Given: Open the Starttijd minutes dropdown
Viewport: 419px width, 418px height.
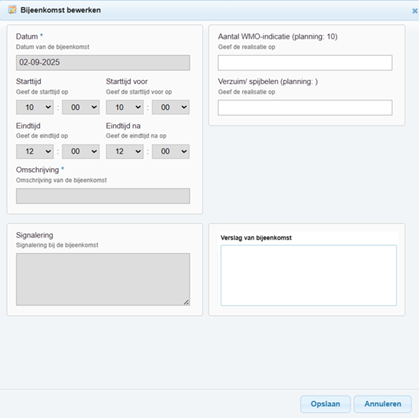Looking at the screenshot, I should point(81,107).
